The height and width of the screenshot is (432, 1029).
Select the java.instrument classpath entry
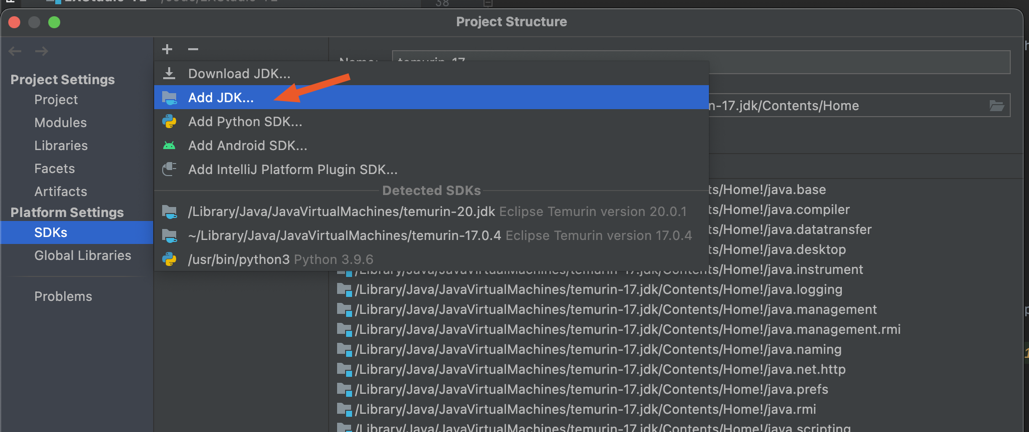coord(600,270)
